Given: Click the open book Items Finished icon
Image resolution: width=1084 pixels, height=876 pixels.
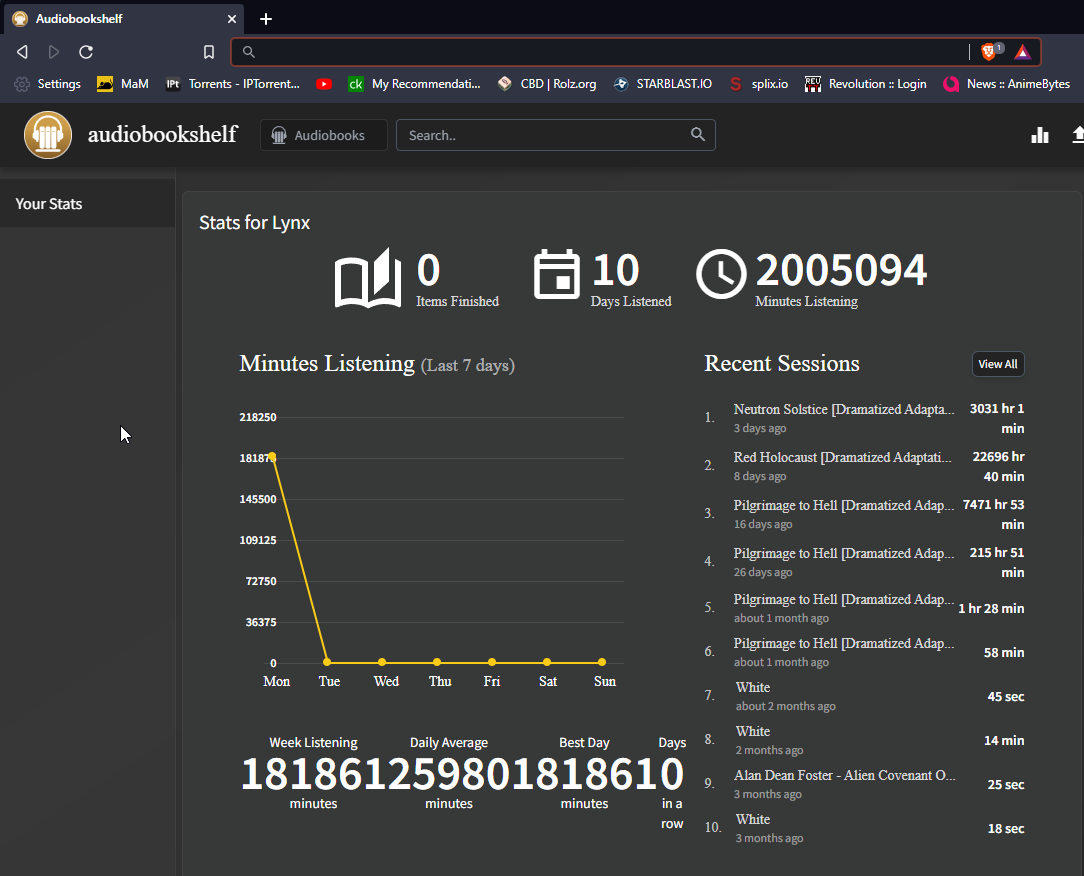Looking at the screenshot, I should [368, 278].
